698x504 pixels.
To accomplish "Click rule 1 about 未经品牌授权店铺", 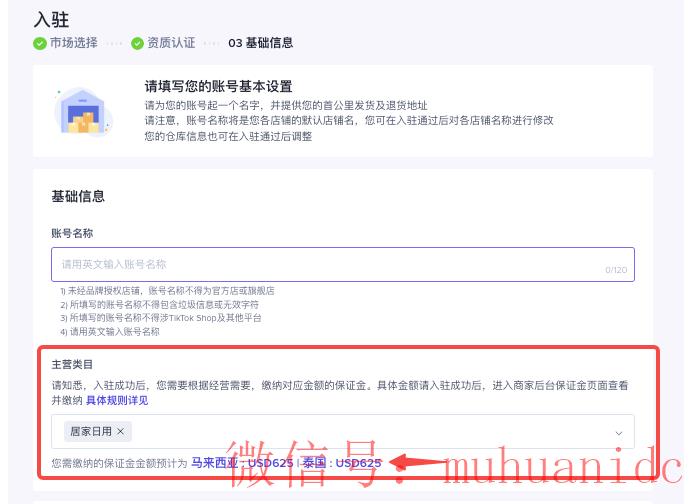I will (167, 291).
